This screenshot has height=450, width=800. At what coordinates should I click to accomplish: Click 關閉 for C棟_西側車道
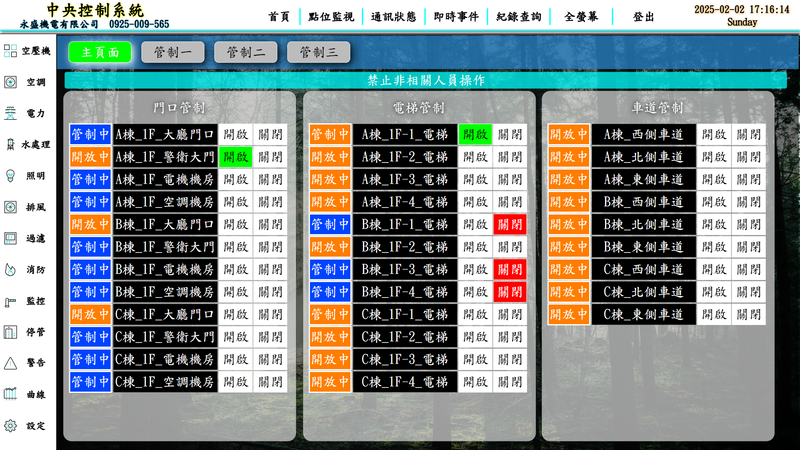(x=748, y=269)
